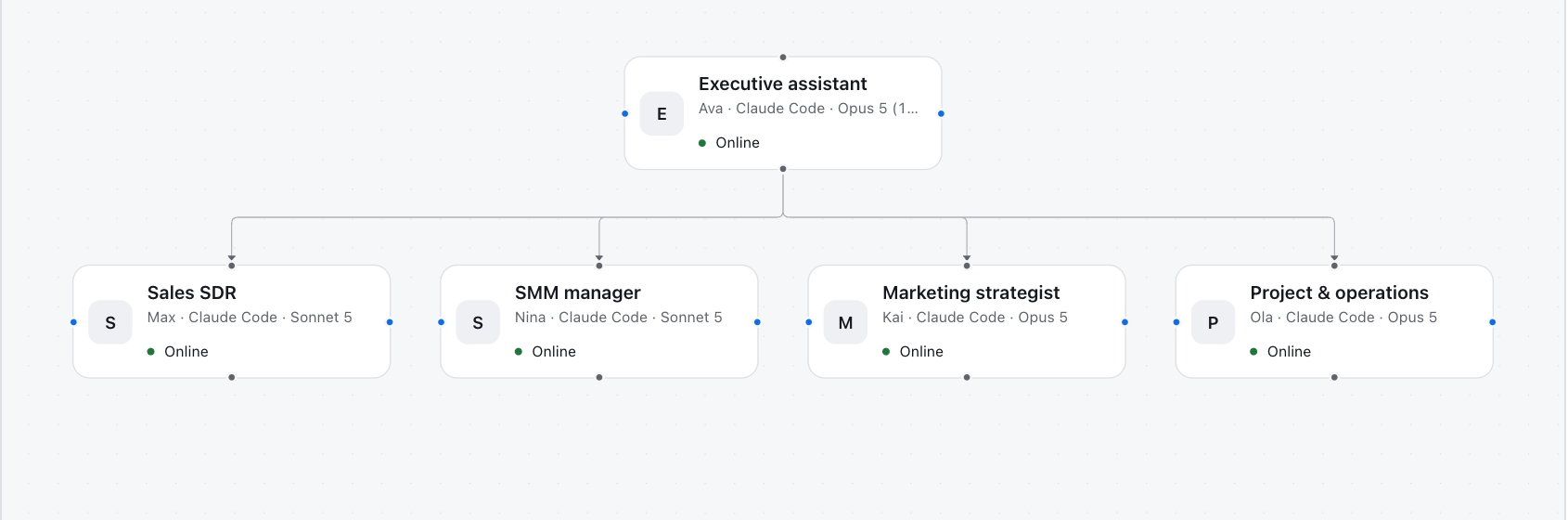Select the Project & operations title
Screen dimensions: 1568x520
pyautogui.click(x=1339, y=292)
